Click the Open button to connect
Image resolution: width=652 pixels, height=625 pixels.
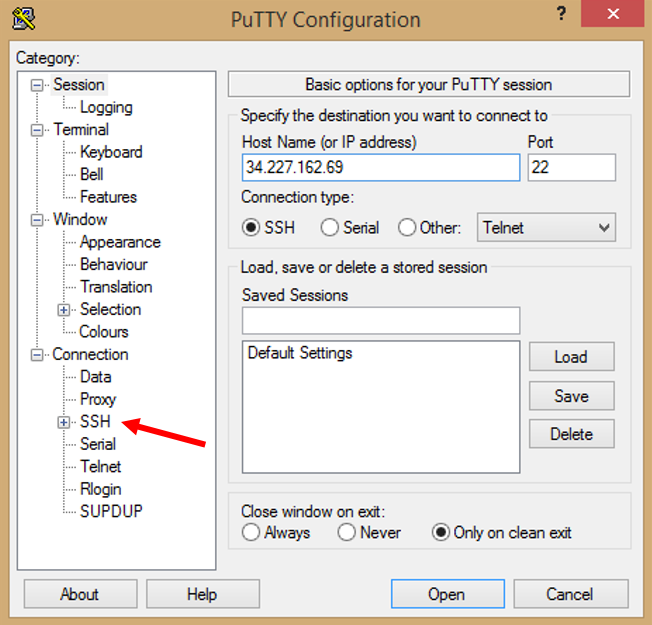[446, 594]
